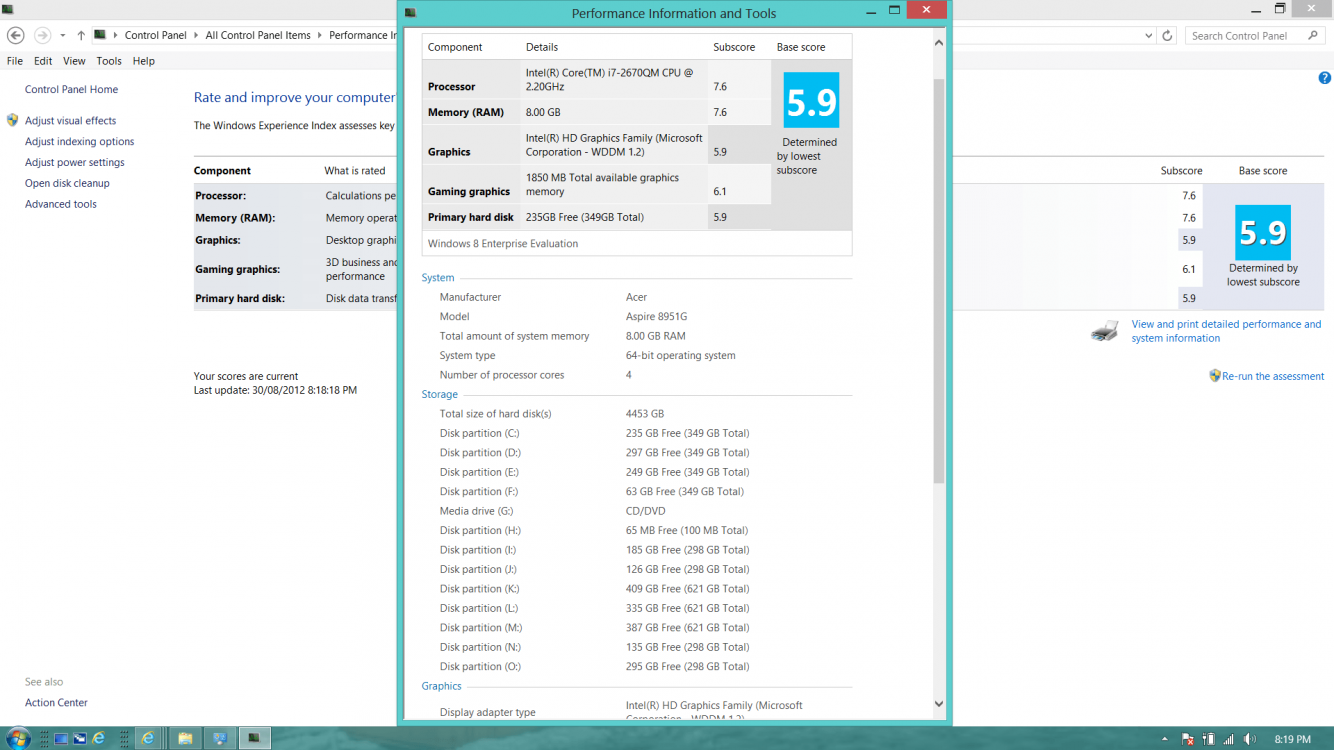Click the Forward arrow in Control Panel window
Screen dimensions: 1334x750
42,35
